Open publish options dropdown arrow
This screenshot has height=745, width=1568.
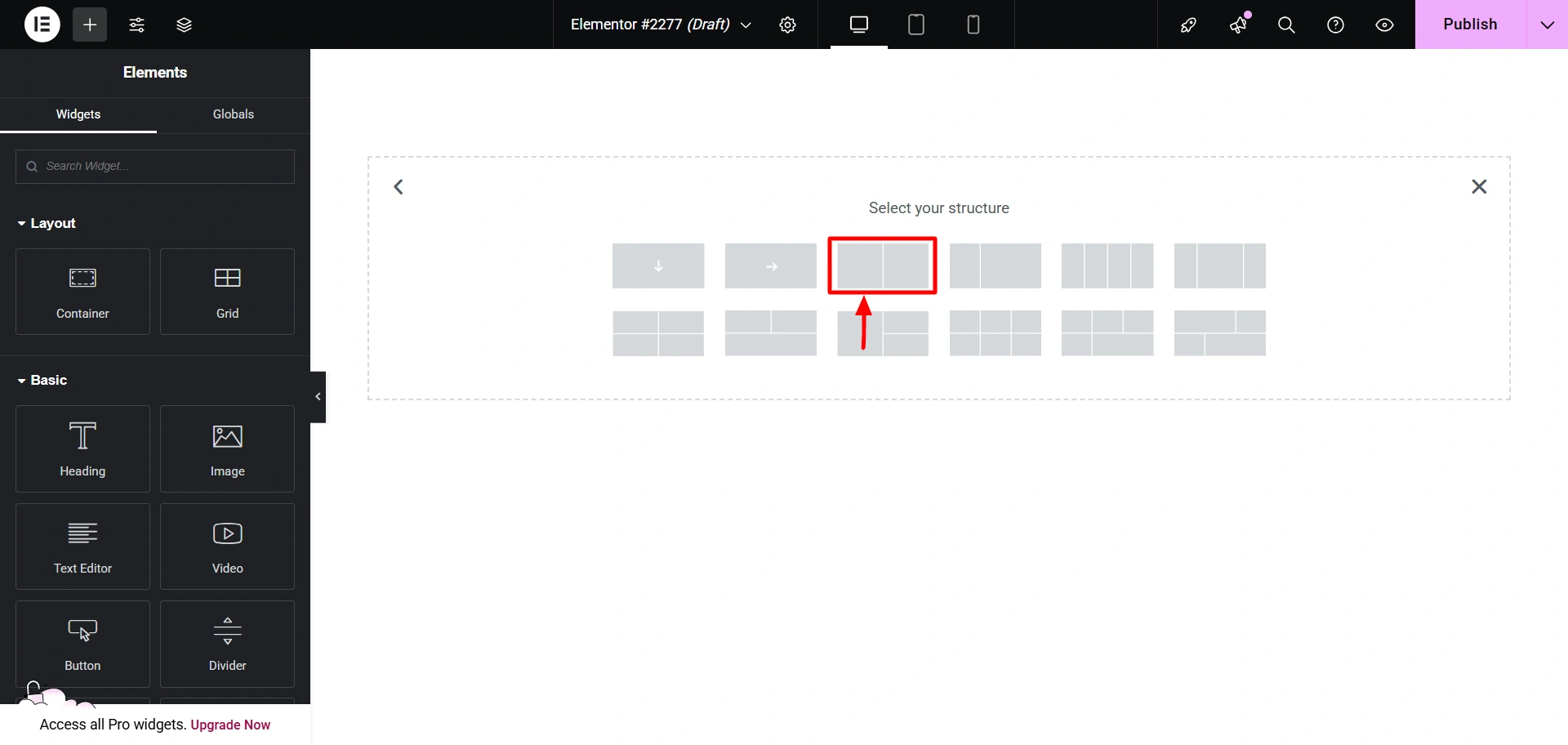pos(1548,25)
